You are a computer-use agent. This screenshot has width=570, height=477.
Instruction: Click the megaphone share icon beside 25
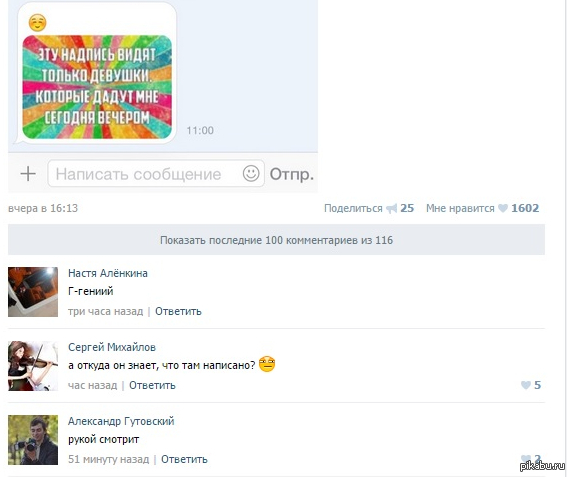(x=392, y=208)
